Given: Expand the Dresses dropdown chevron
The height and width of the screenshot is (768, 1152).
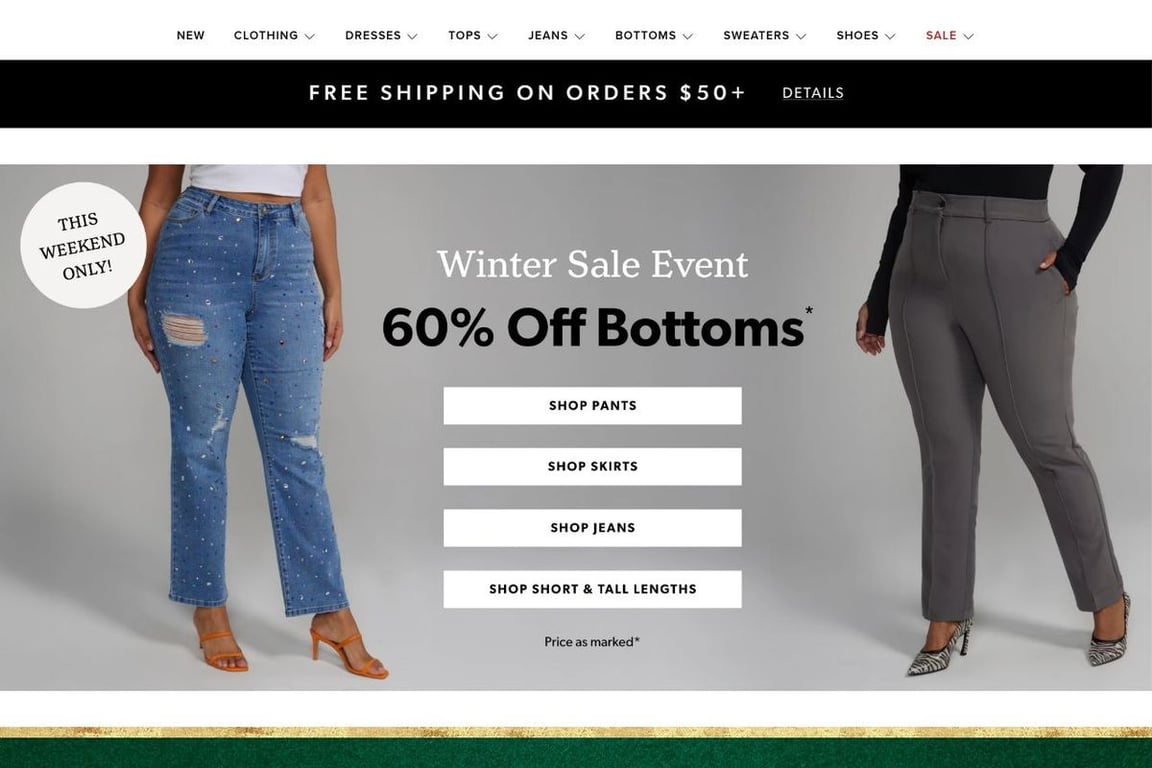Looking at the screenshot, I should pos(412,36).
